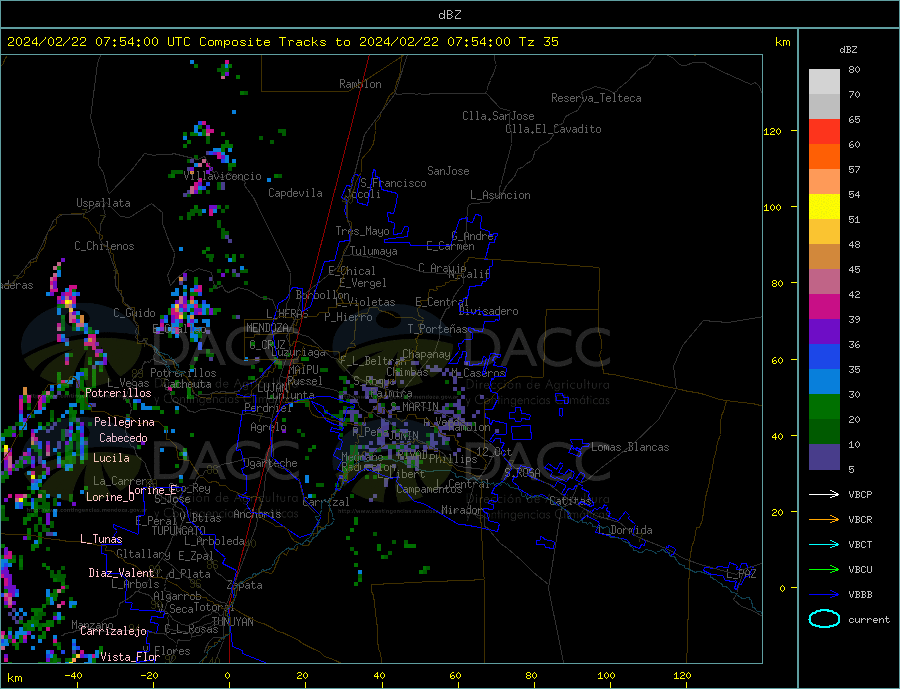The image size is (900, 689).
Task: Click the 'Divisadero' map label
Action: point(488,311)
